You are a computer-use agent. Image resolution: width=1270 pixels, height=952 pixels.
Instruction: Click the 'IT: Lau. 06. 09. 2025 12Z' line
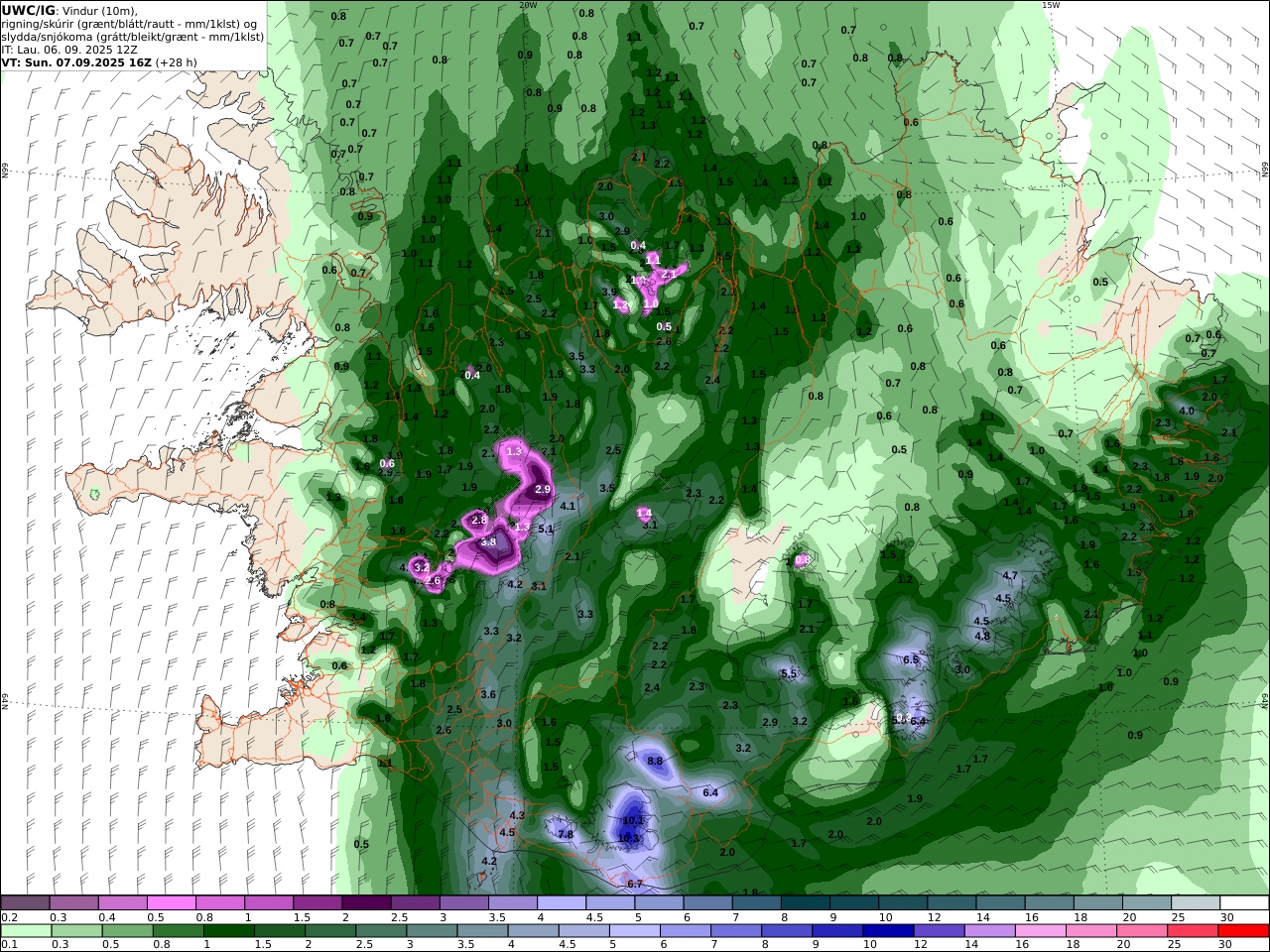[67, 49]
